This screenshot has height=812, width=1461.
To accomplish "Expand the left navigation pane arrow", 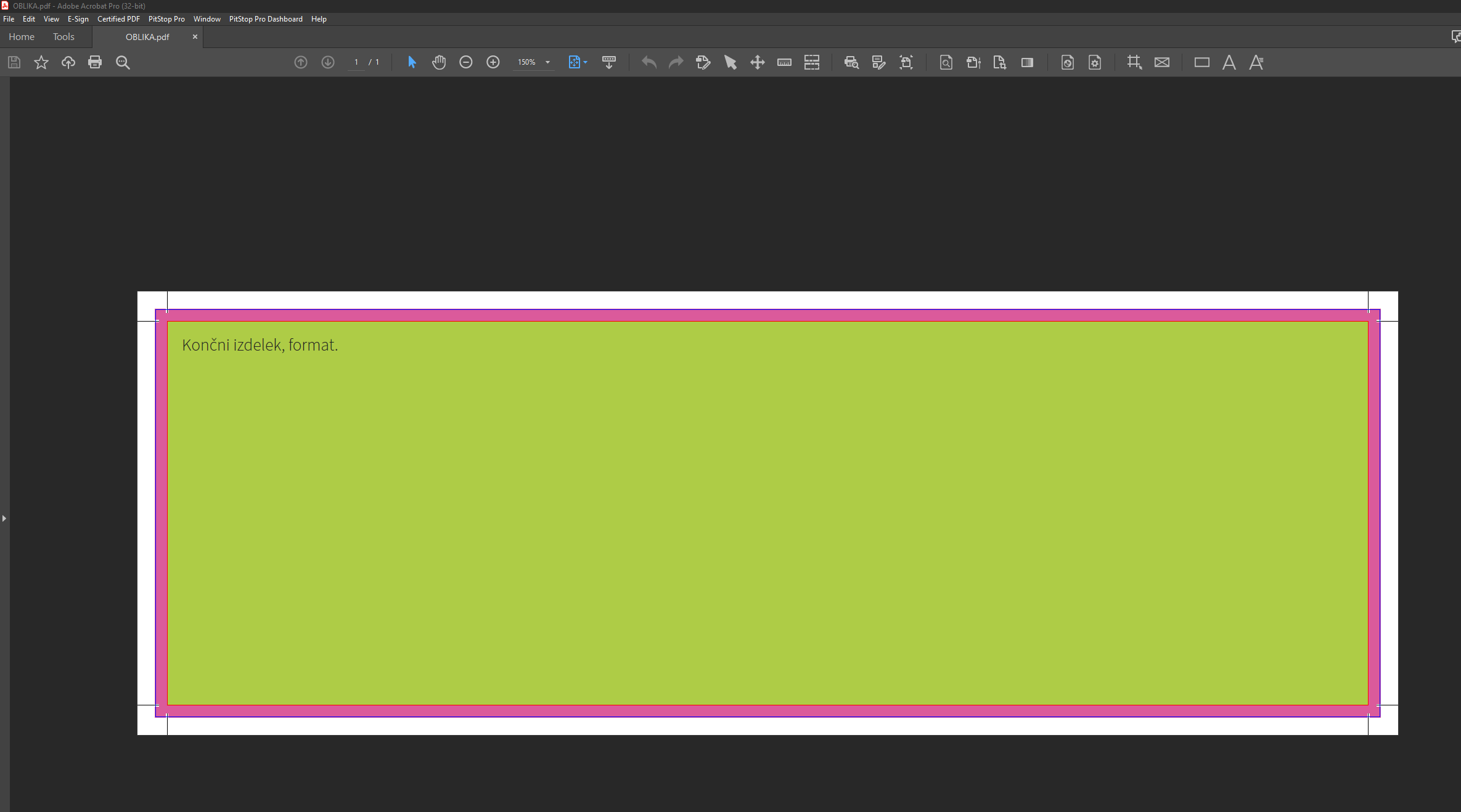I will point(4,519).
